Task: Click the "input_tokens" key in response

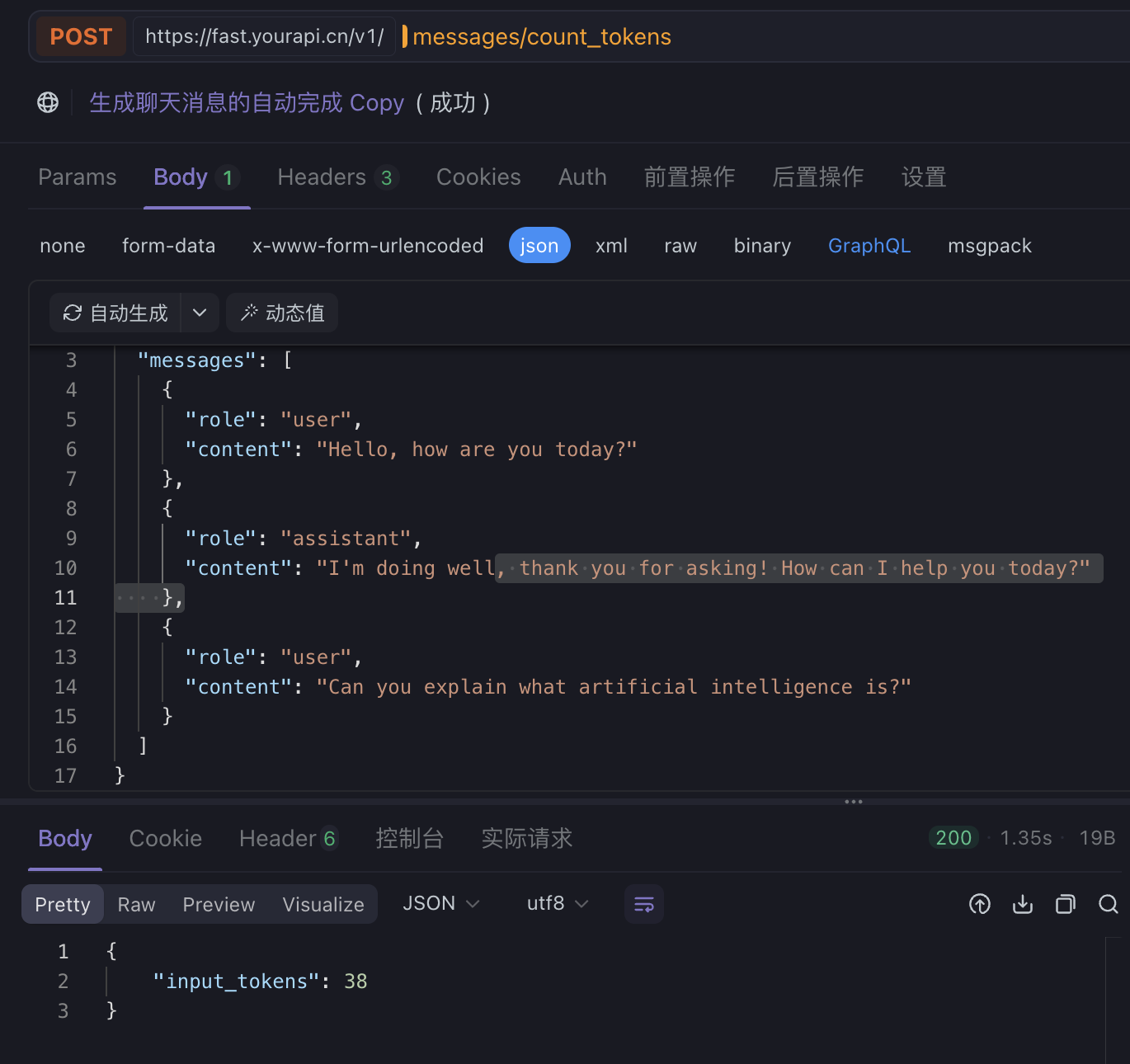Action: (x=236, y=982)
